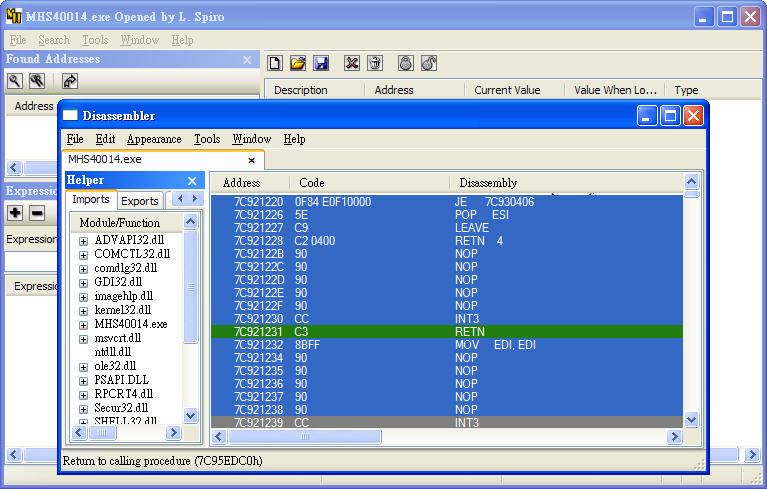Click the closed padlock lock icon
767x489 pixels.
click(406, 63)
